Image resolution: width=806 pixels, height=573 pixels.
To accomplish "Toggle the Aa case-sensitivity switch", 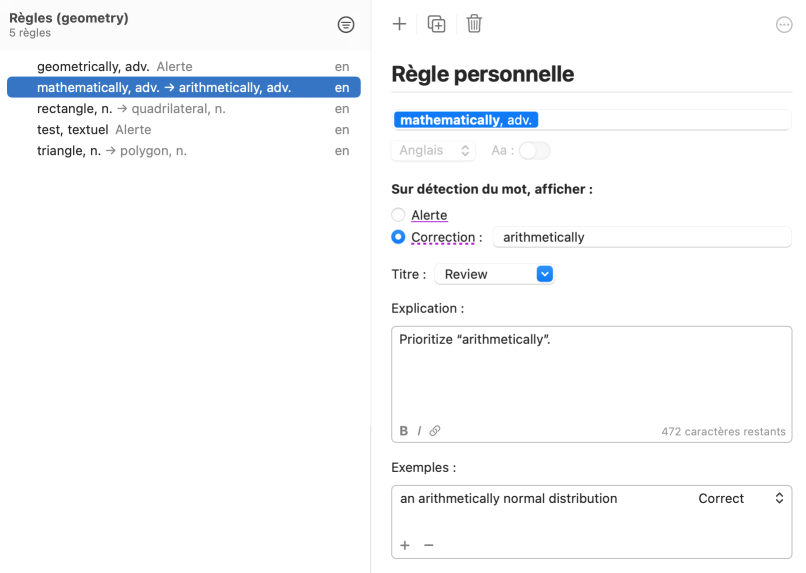I will pos(534,150).
